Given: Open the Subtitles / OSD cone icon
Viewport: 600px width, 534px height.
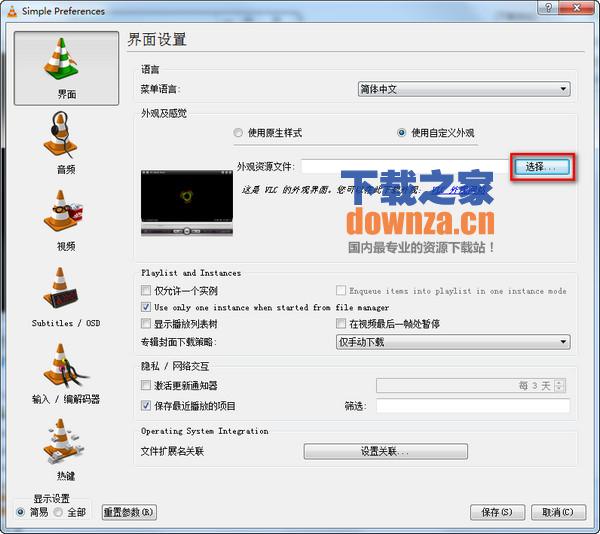Looking at the screenshot, I should [60, 288].
